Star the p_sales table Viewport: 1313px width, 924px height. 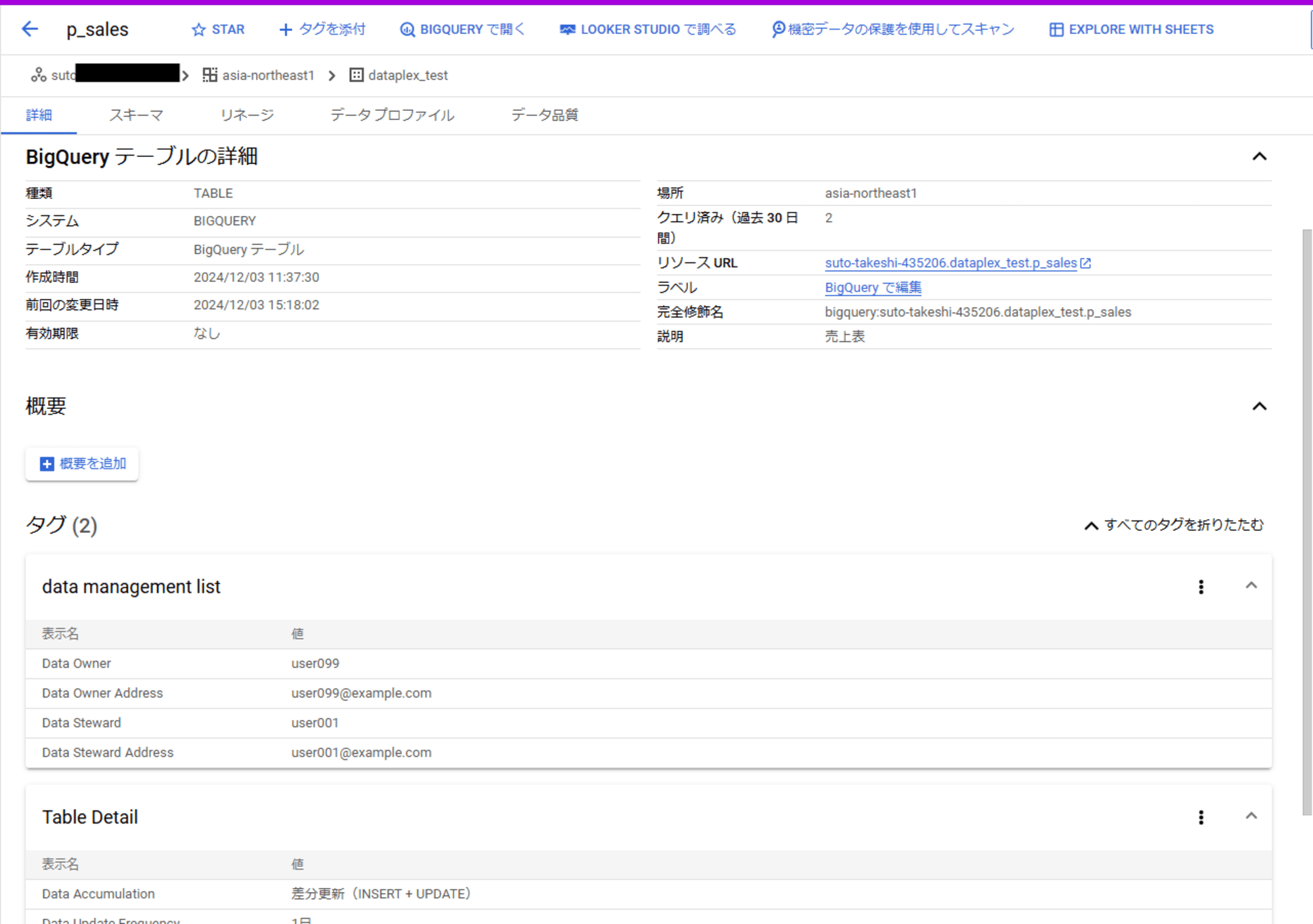218,30
